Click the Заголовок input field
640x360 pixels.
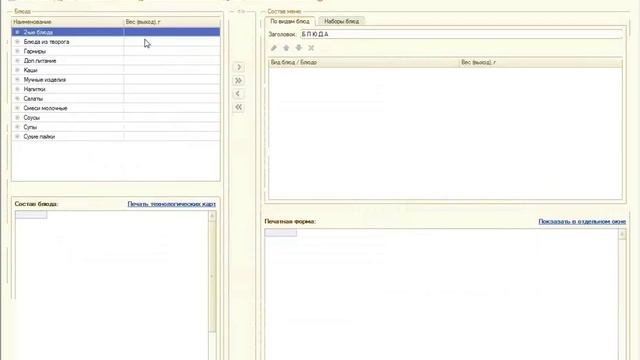[x=461, y=34]
